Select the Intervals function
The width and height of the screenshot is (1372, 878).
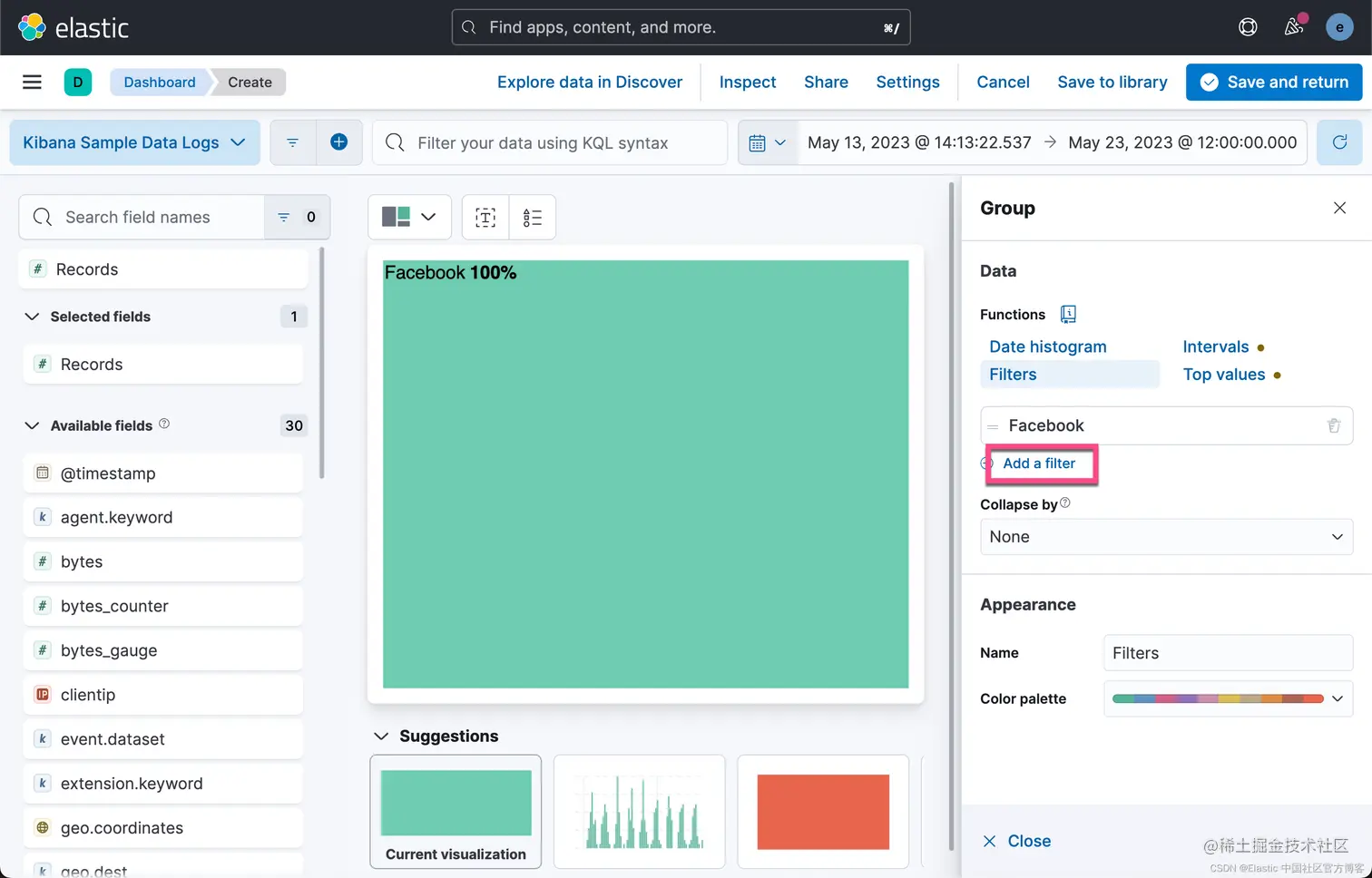pos(1216,346)
